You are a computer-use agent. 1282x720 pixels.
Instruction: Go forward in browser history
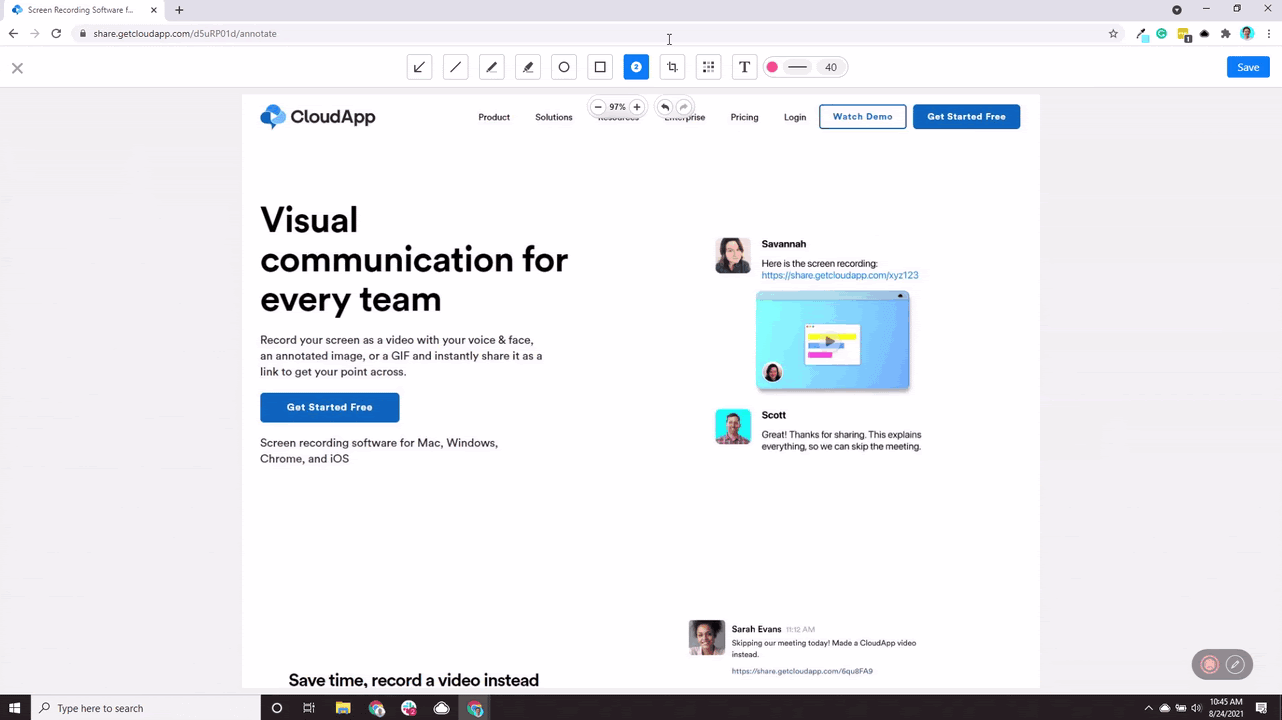point(35,33)
